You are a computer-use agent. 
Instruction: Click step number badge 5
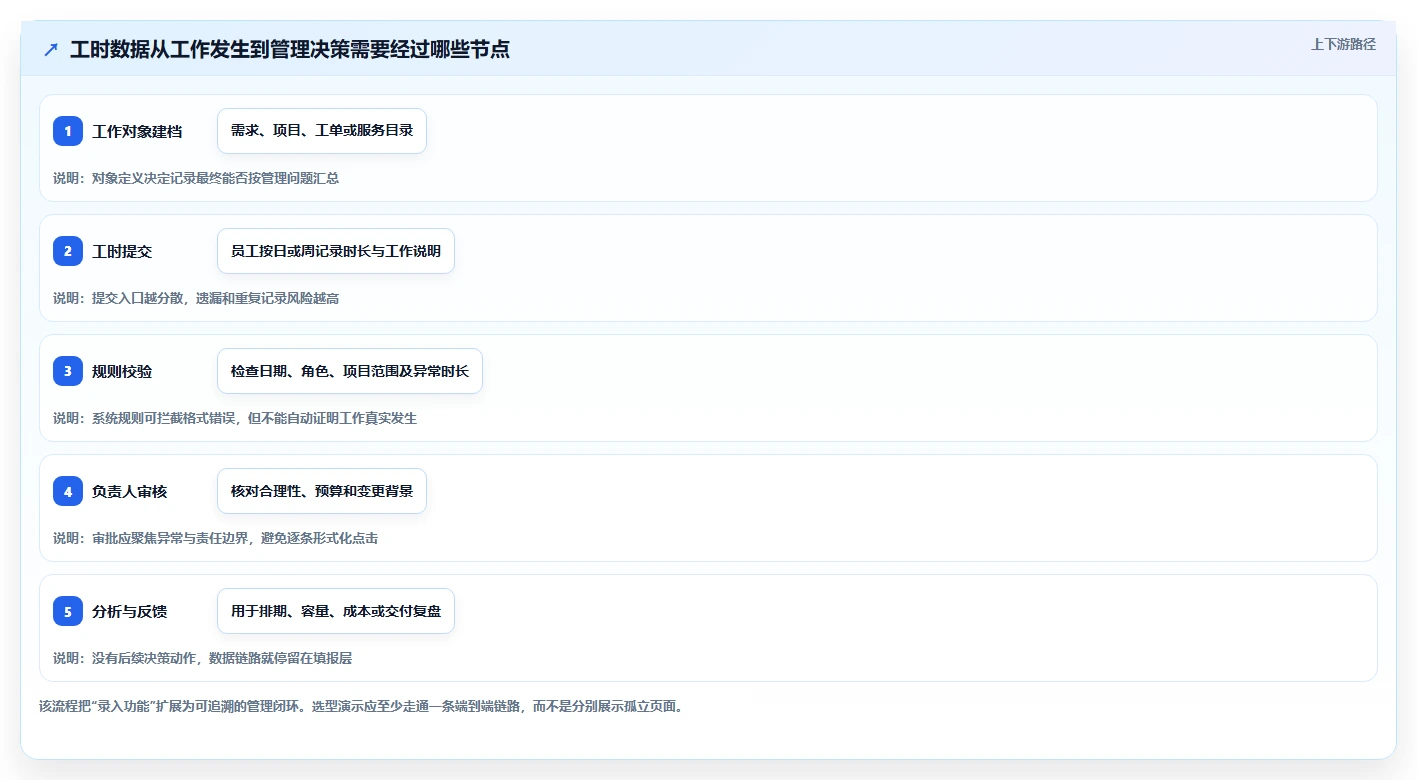(68, 611)
